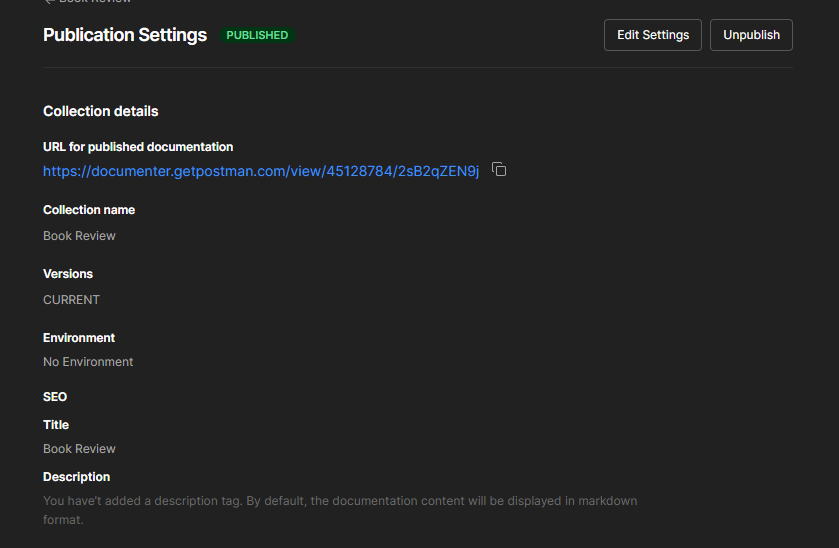This screenshot has height=548, width=839.
Task: Select the CURRENT version value
Action: [x=71, y=300]
